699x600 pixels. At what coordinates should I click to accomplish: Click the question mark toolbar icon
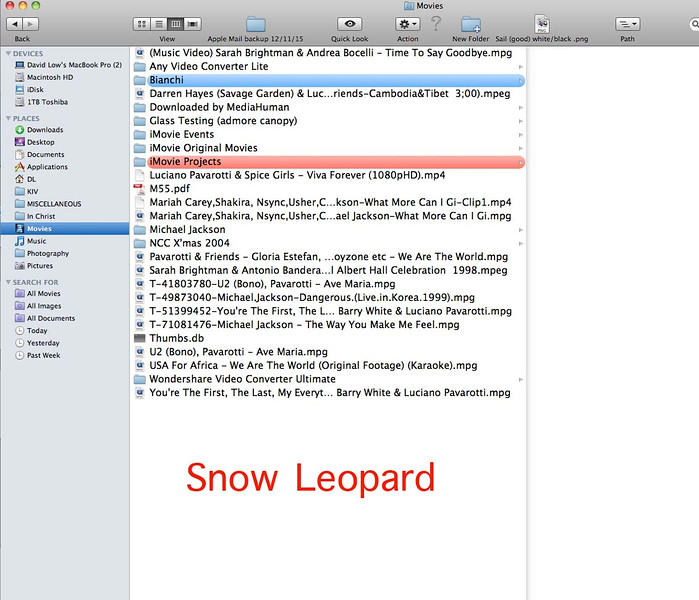coord(436,23)
